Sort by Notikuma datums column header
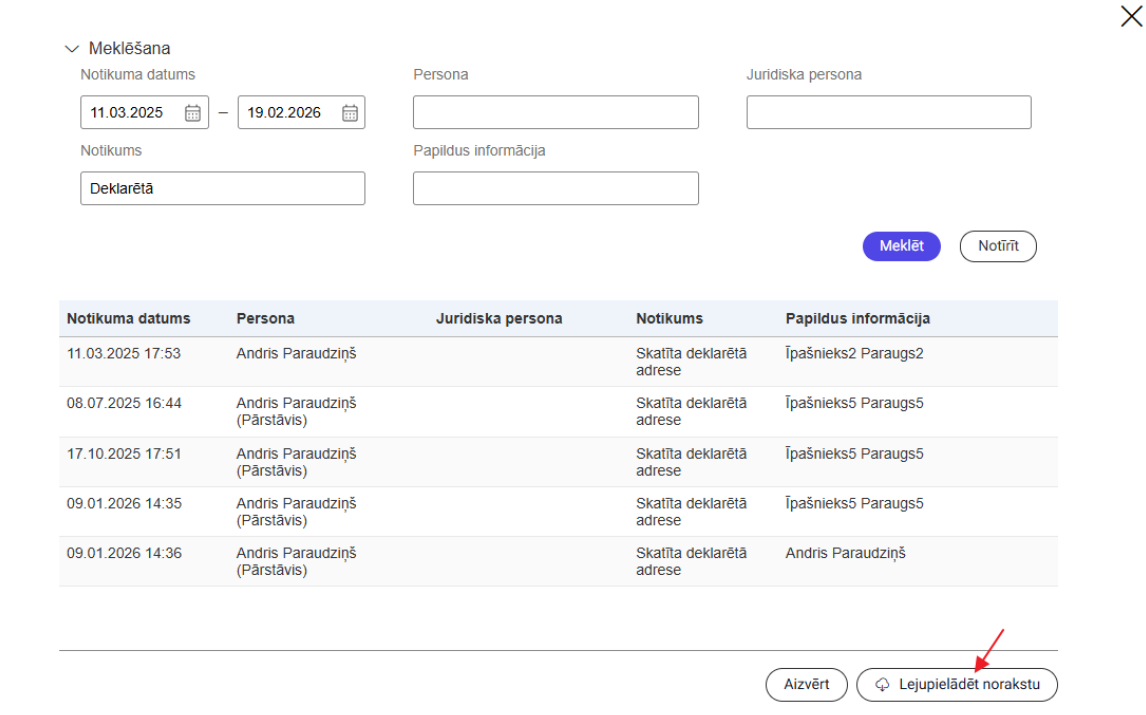Screen dimensions: 1146x715 click(128, 319)
